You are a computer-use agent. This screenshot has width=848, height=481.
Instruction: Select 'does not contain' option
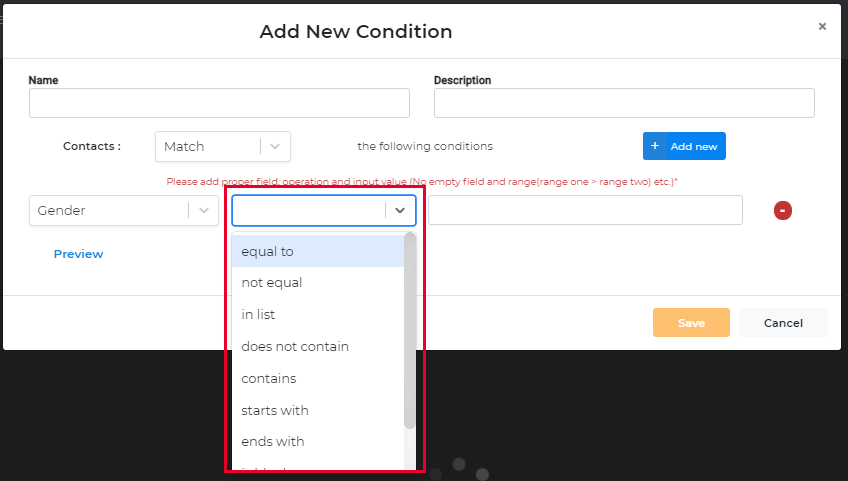[317, 346]
